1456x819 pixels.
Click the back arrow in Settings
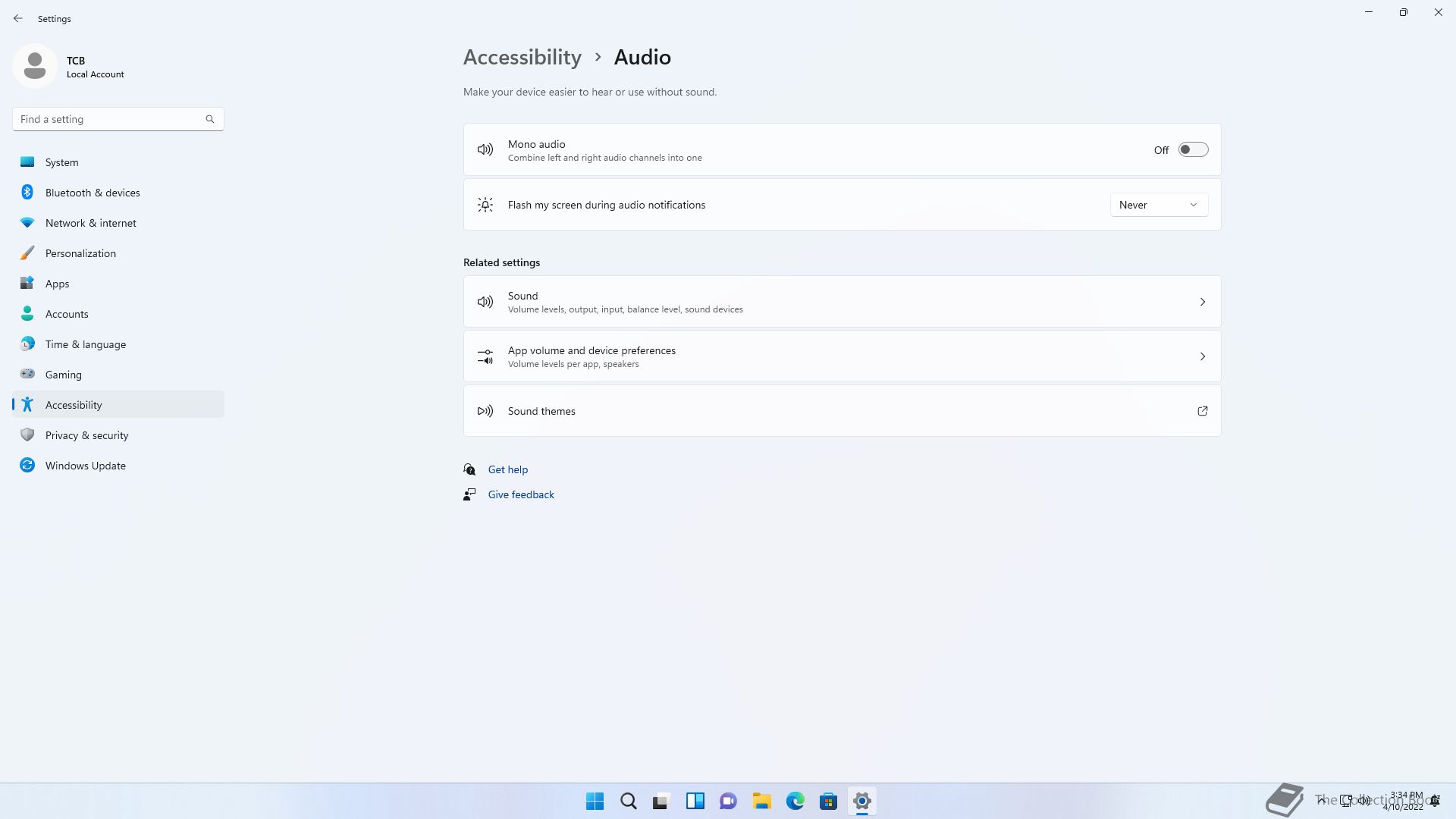coord(18,18)
